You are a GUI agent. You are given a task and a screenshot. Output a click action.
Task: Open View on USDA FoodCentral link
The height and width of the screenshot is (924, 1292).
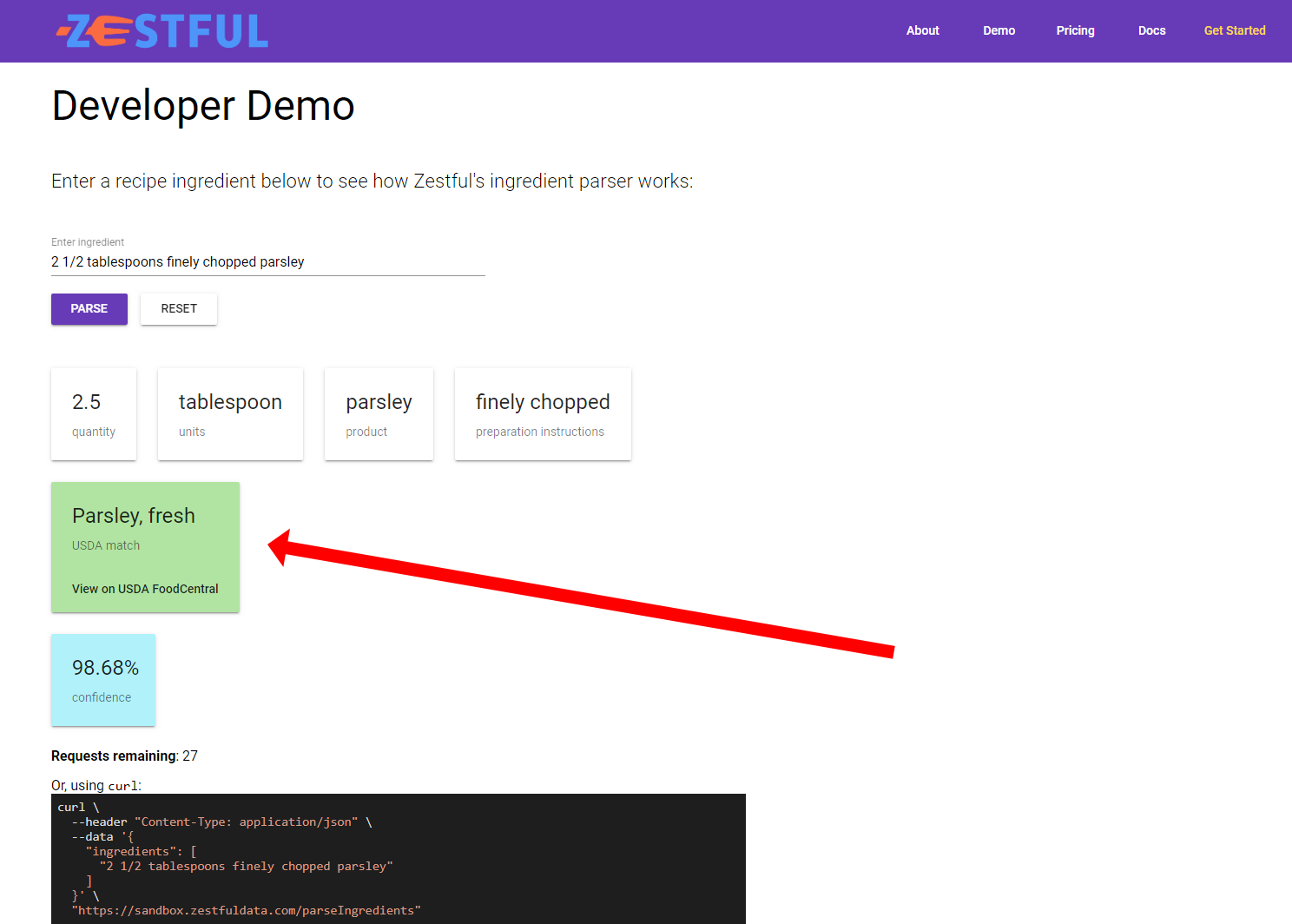[145, 589]
